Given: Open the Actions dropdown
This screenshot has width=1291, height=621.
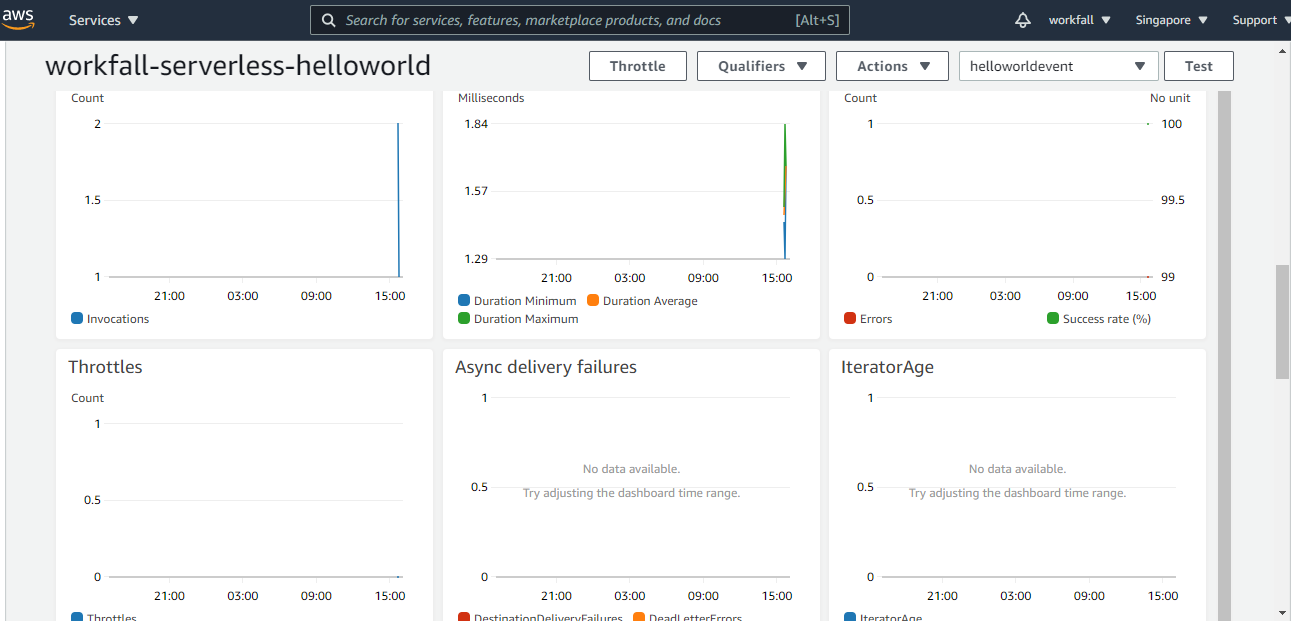Looking at the screenshot, I should pos(892,66).
